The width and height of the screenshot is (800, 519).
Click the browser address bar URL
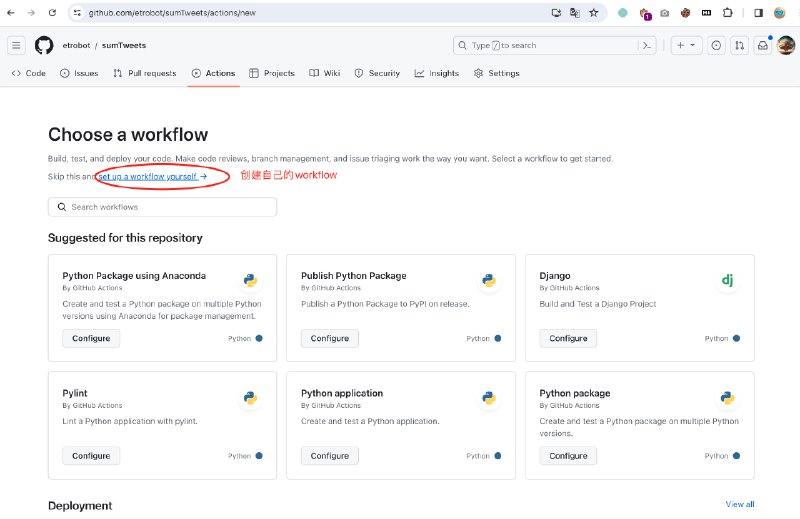(x=172, y=13)
